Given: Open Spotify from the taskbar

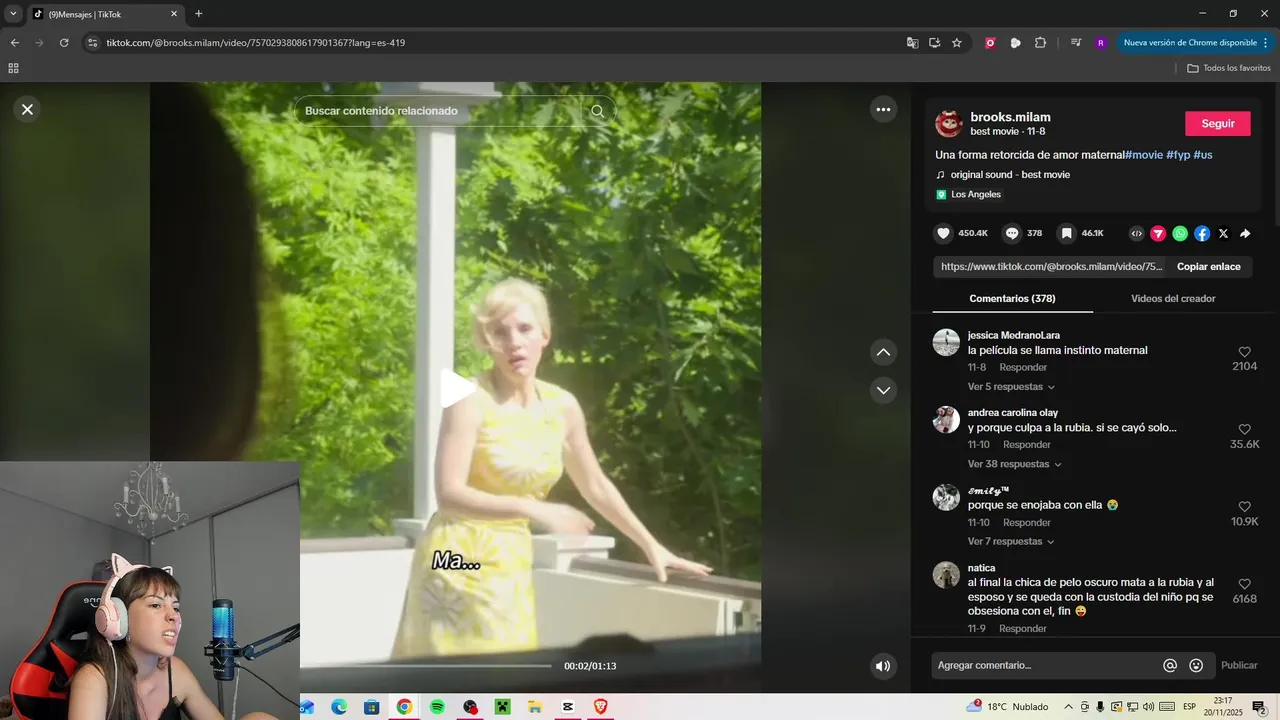Looking at the screenshot, I should coord(437,707).
